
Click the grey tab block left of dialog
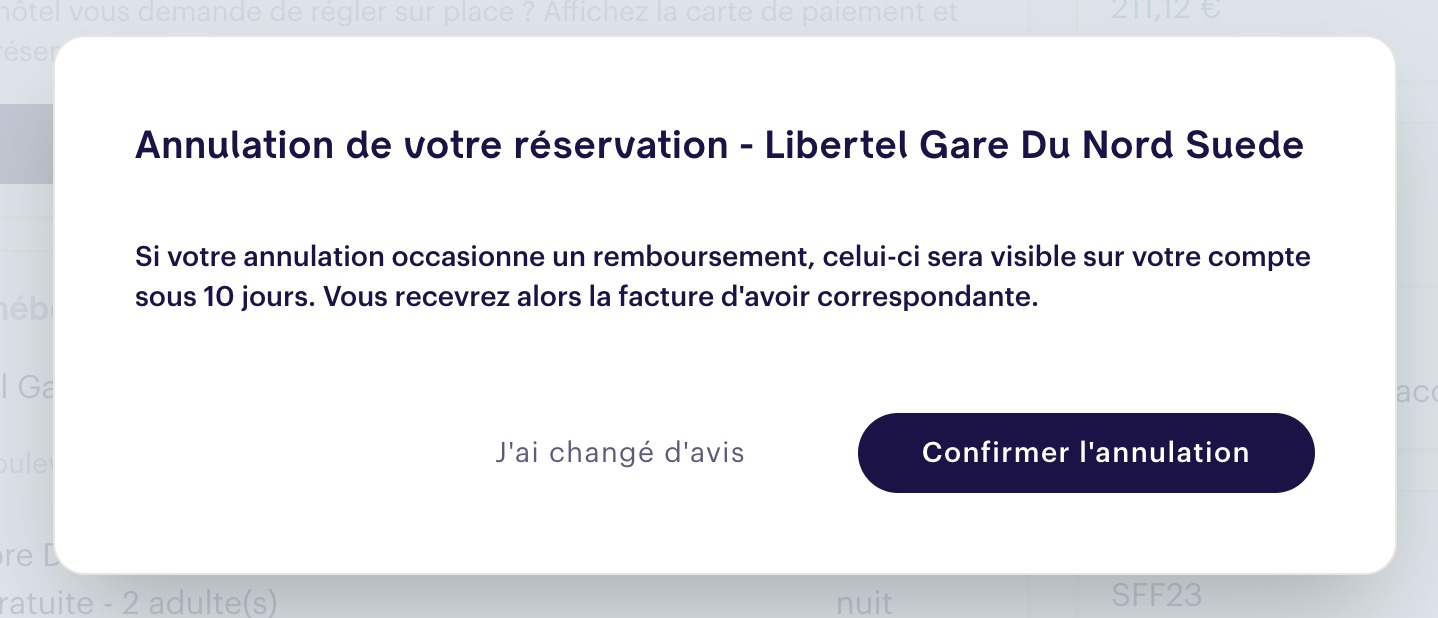pyautogui.click(x=27, y=143)
